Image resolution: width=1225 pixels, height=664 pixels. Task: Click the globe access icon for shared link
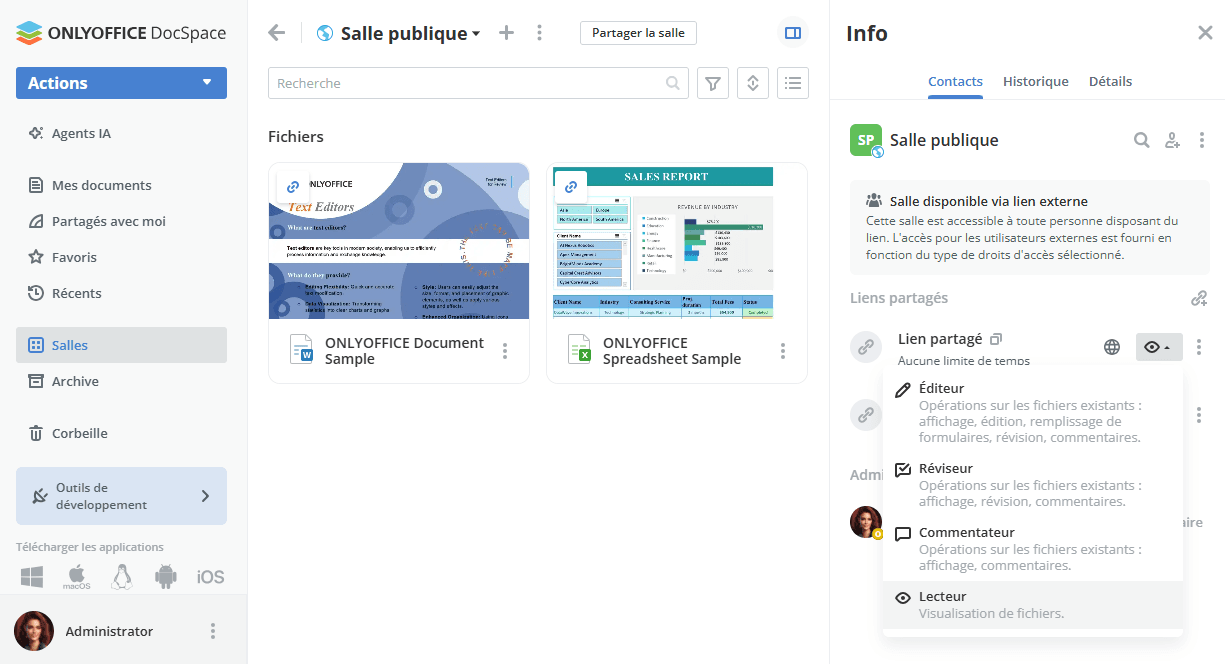pyautogui.click(x=1112, y=347)
